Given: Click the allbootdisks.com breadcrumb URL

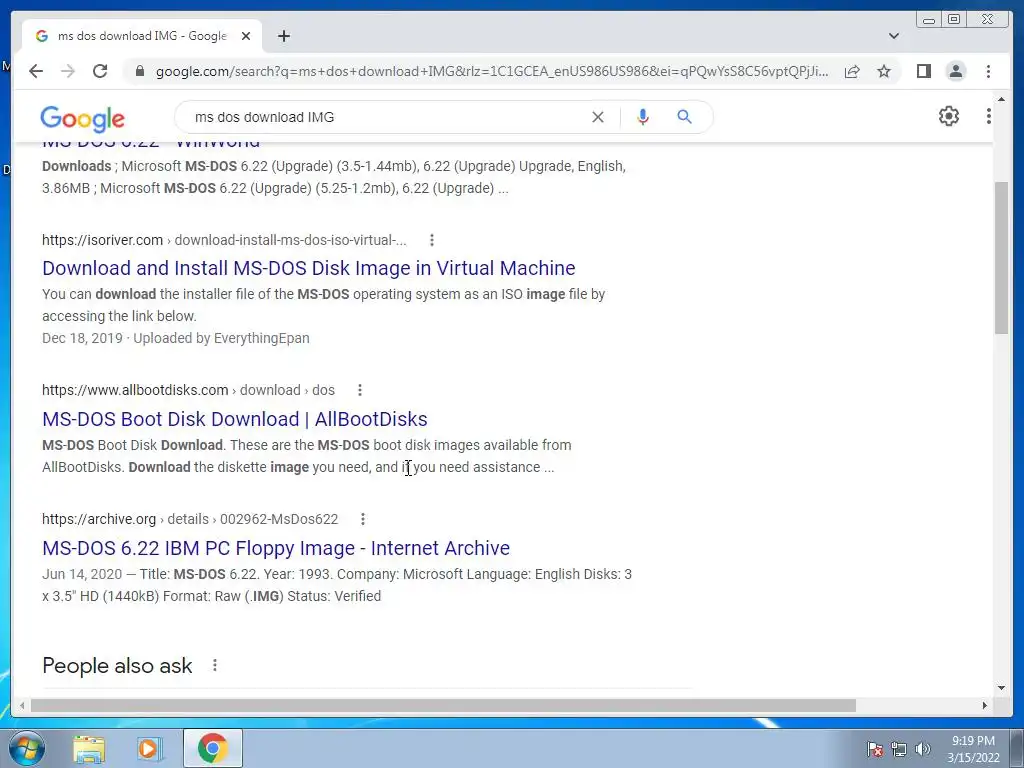Looking at the screenshot, I should [188, 390].
